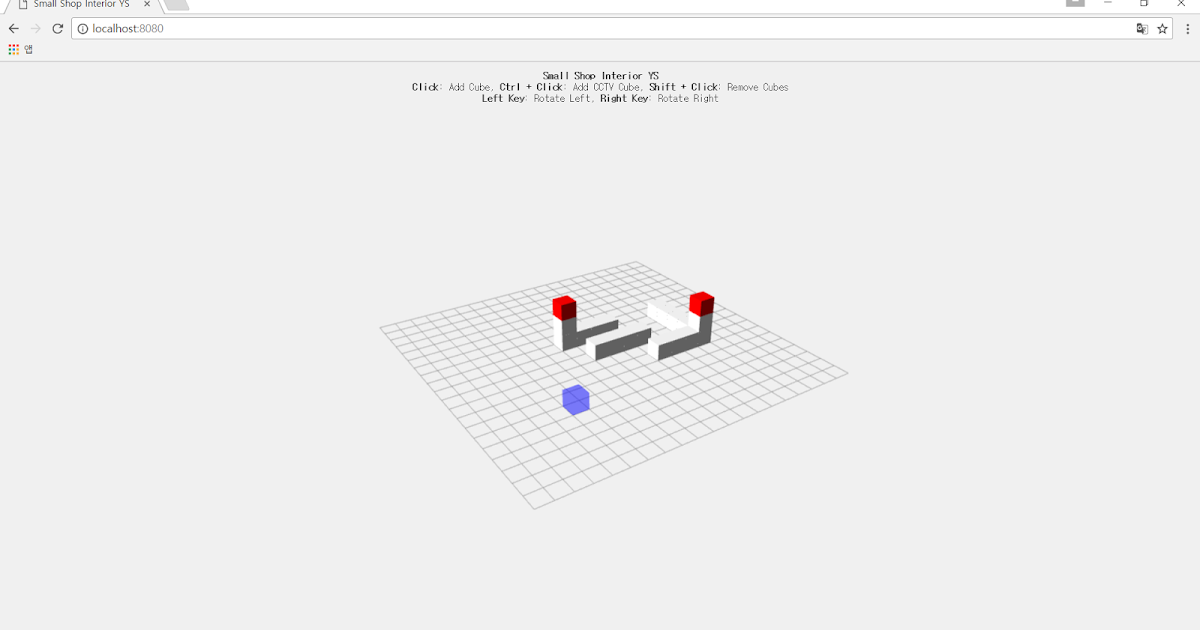Open the Chrome three-dot menu

coord(1187,29)
